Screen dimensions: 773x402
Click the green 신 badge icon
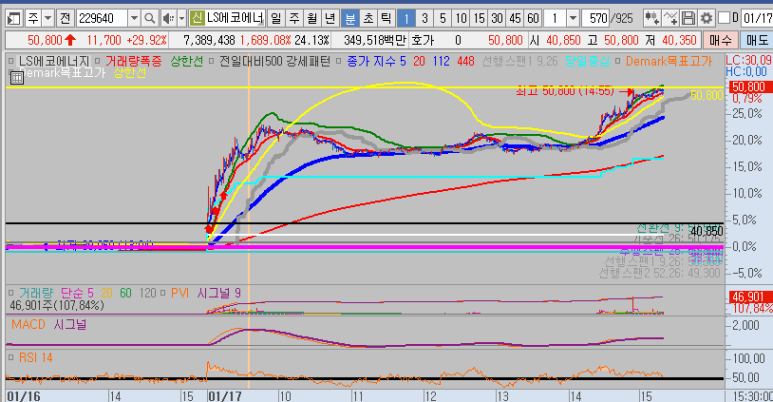point(196,18)
